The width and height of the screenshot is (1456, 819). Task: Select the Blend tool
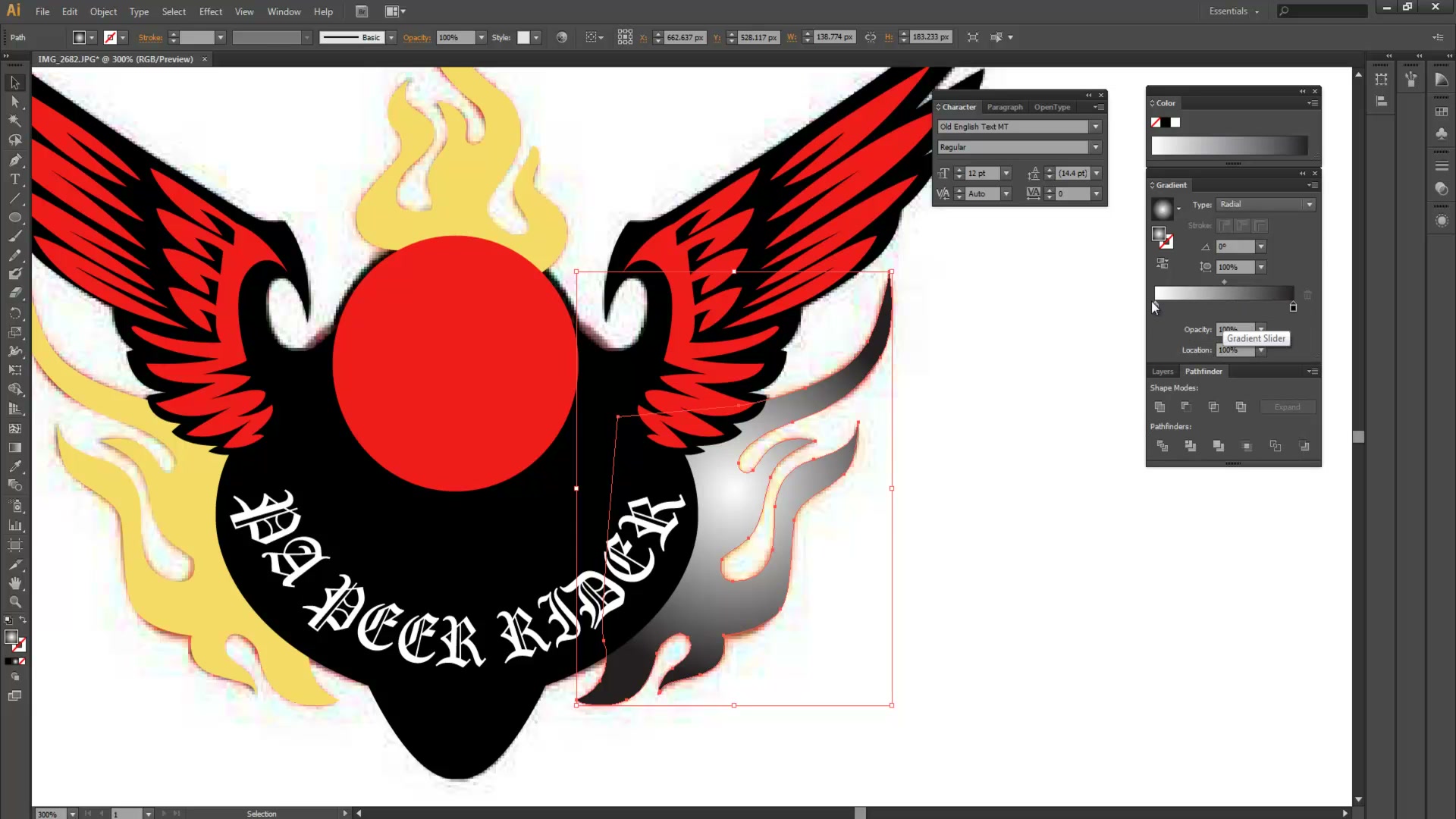(x=14, y=485)
